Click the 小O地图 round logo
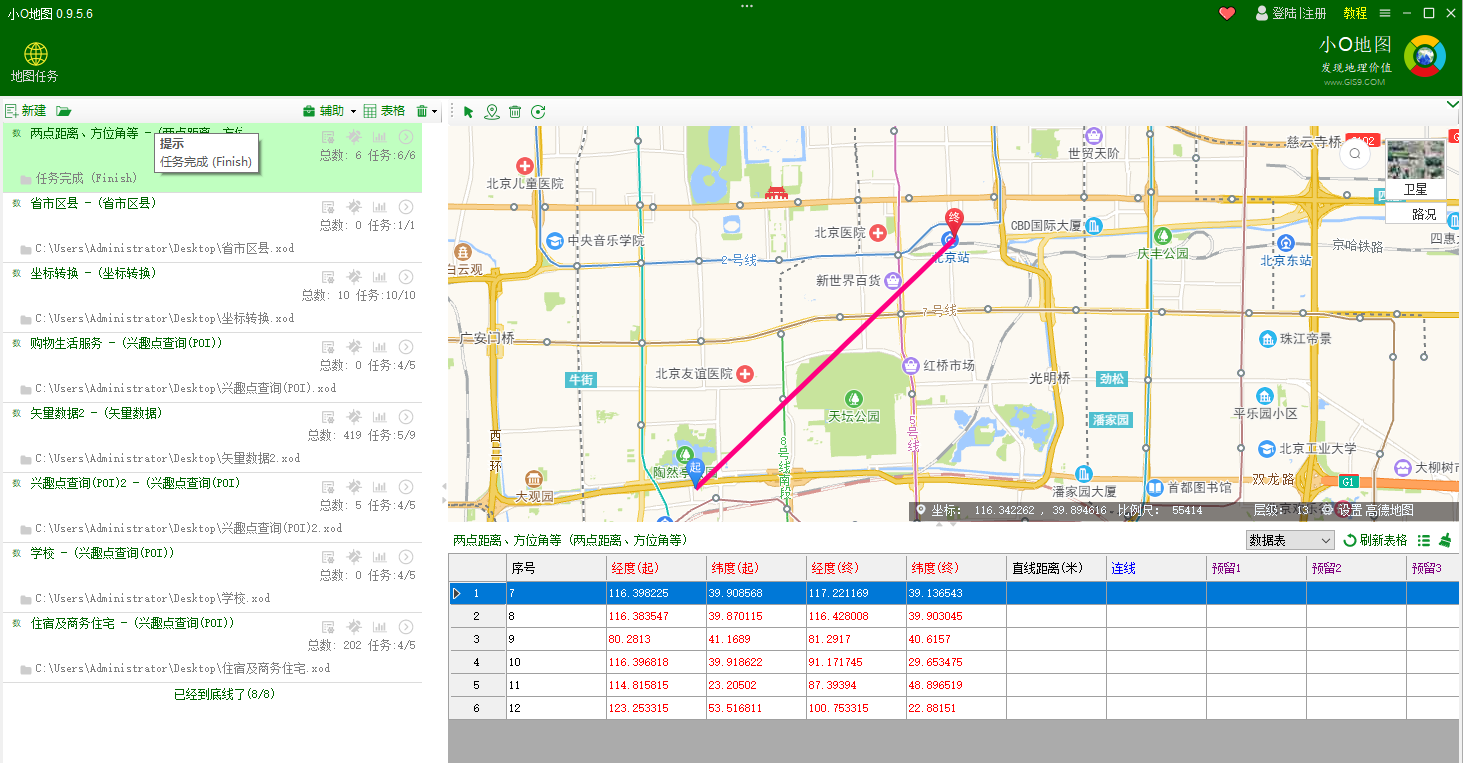The height and width of the screenshot is (763, 1463). pyautogui.click(x=1424, y=56)
